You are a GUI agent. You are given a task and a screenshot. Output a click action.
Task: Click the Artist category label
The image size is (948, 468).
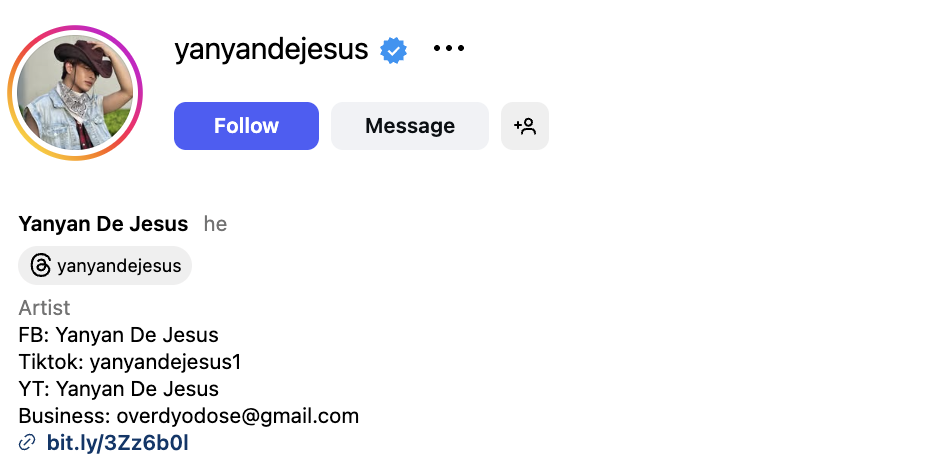44,308
